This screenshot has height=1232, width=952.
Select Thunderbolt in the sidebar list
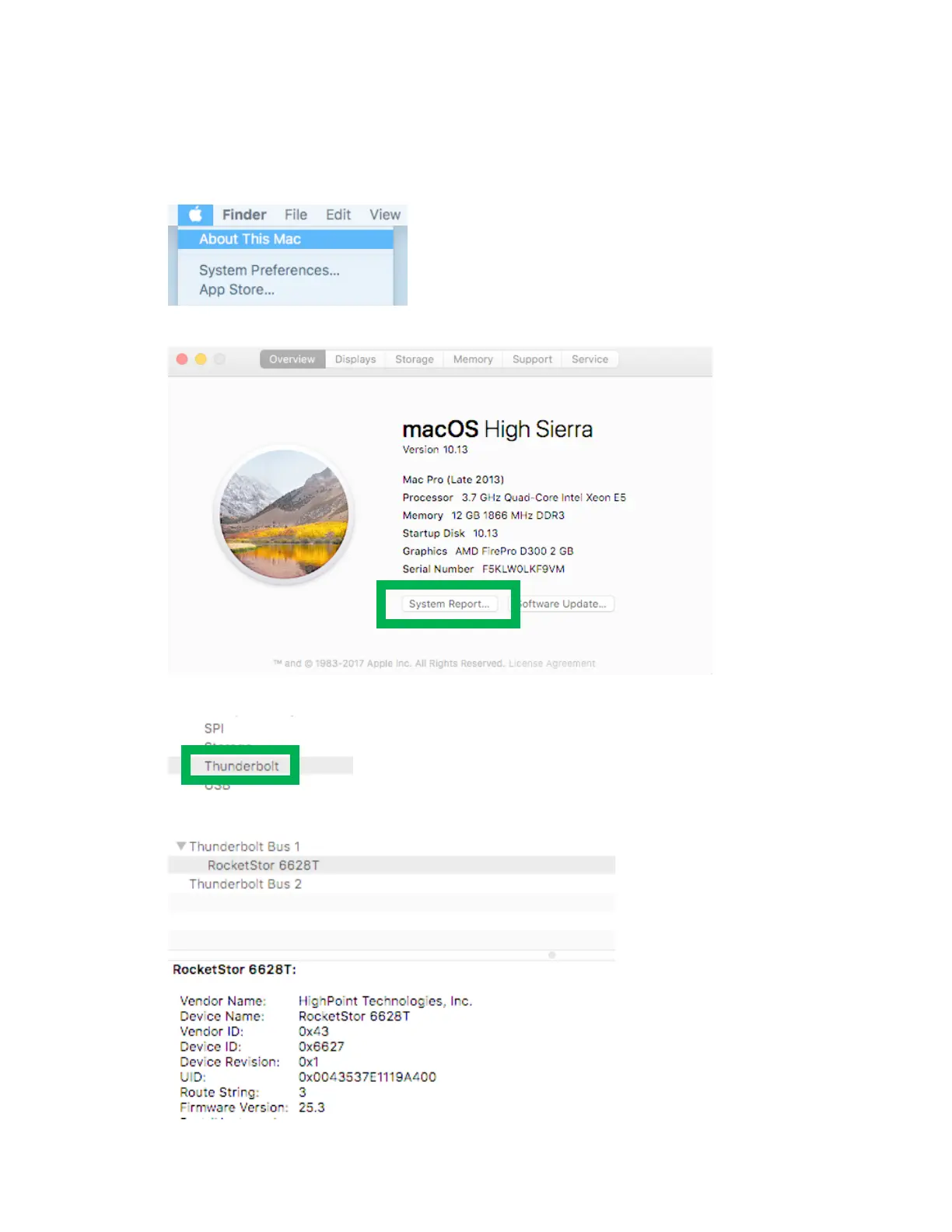(241, 766)
